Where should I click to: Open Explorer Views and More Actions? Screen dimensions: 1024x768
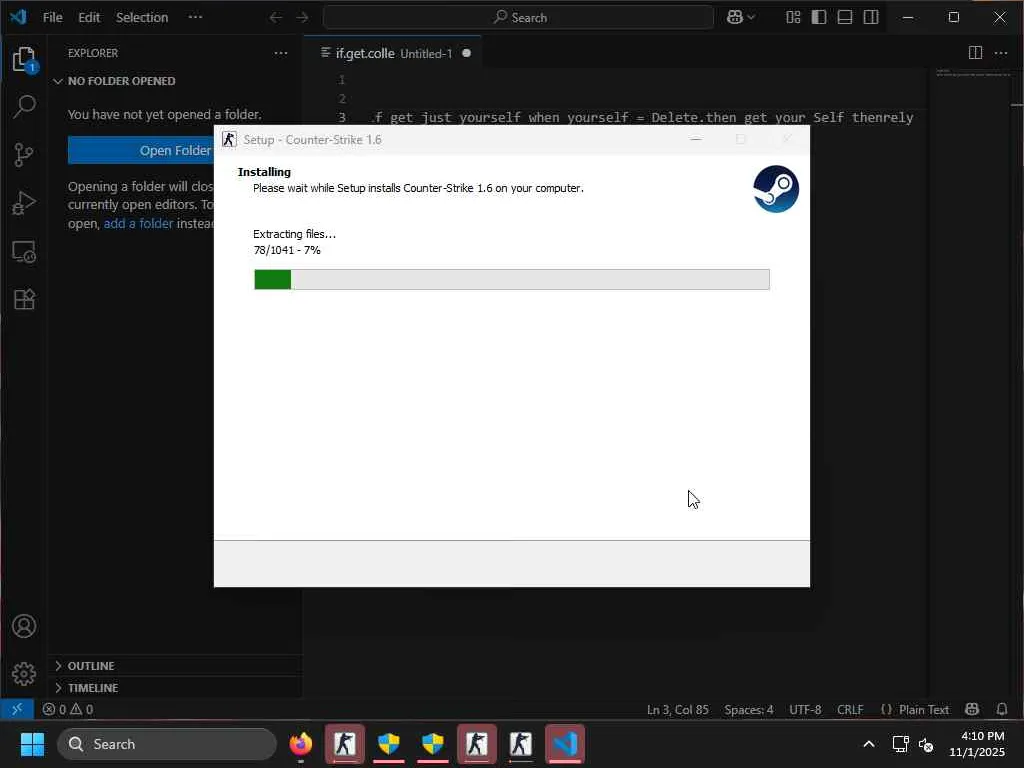point(281,53)
